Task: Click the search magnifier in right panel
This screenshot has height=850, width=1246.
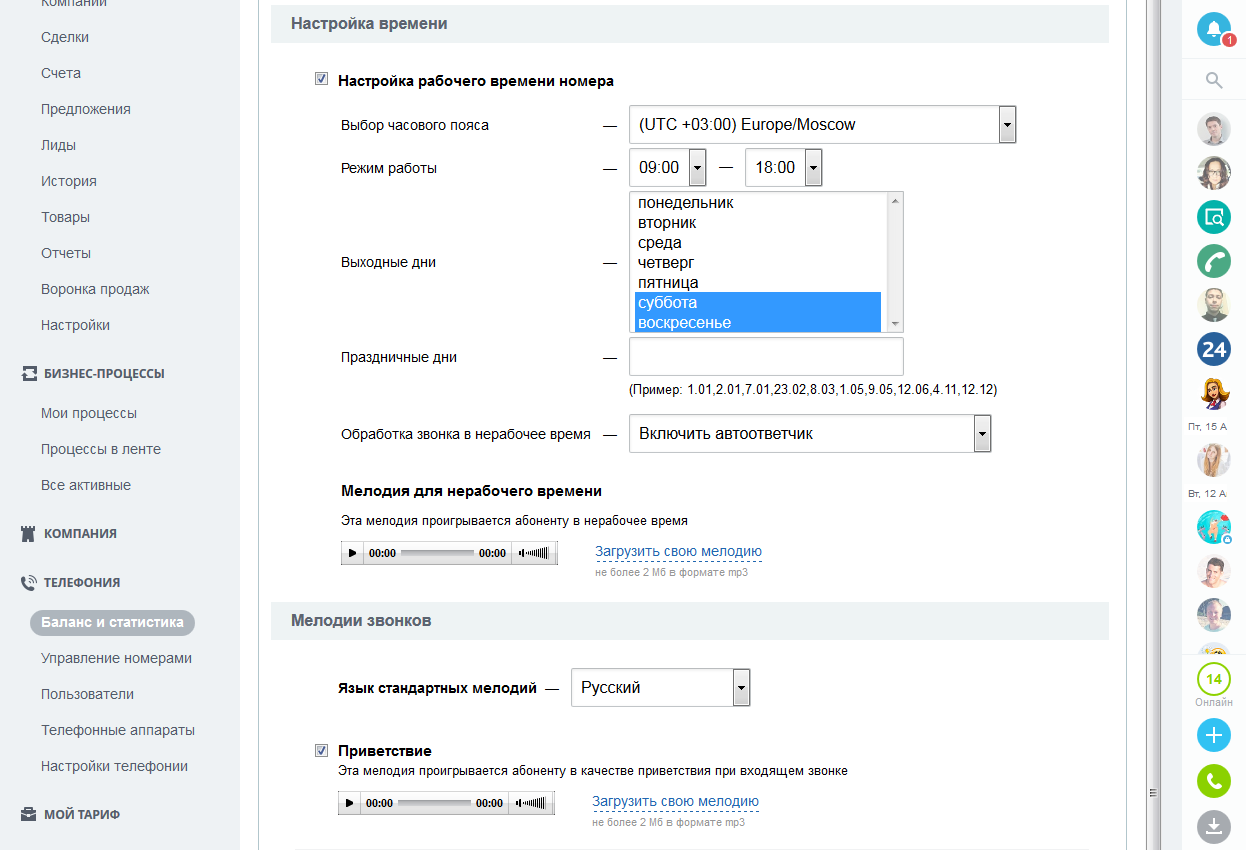Action: coord(1214,81)
